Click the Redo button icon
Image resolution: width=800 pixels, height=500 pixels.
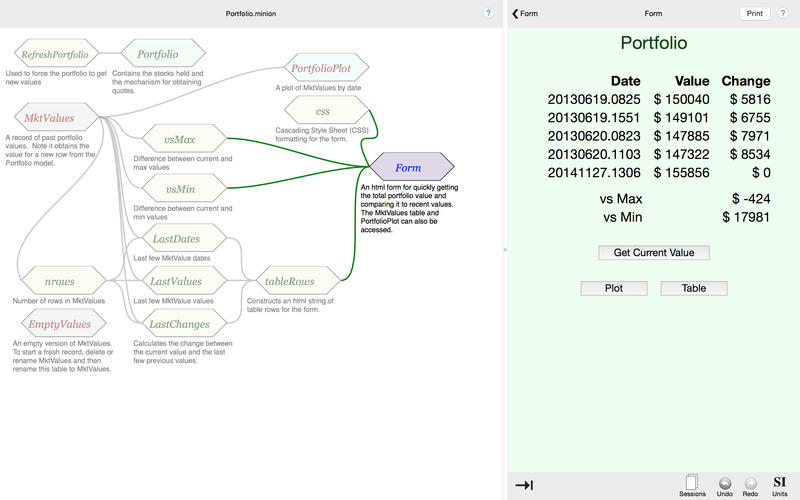tap(750, 482)
